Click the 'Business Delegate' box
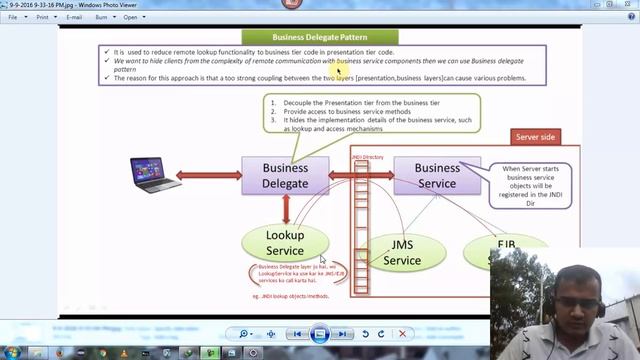This screenshot has width=640, height=360. coord(285,176)
